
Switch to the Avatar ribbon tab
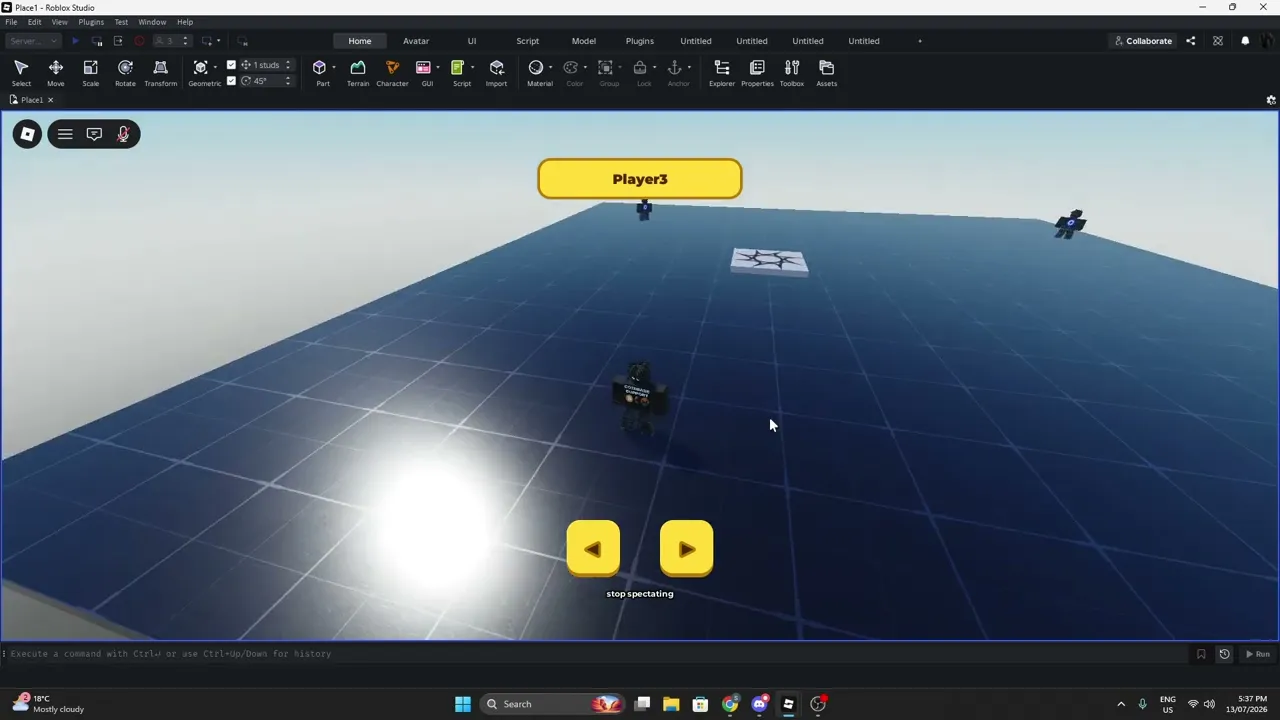416,41
